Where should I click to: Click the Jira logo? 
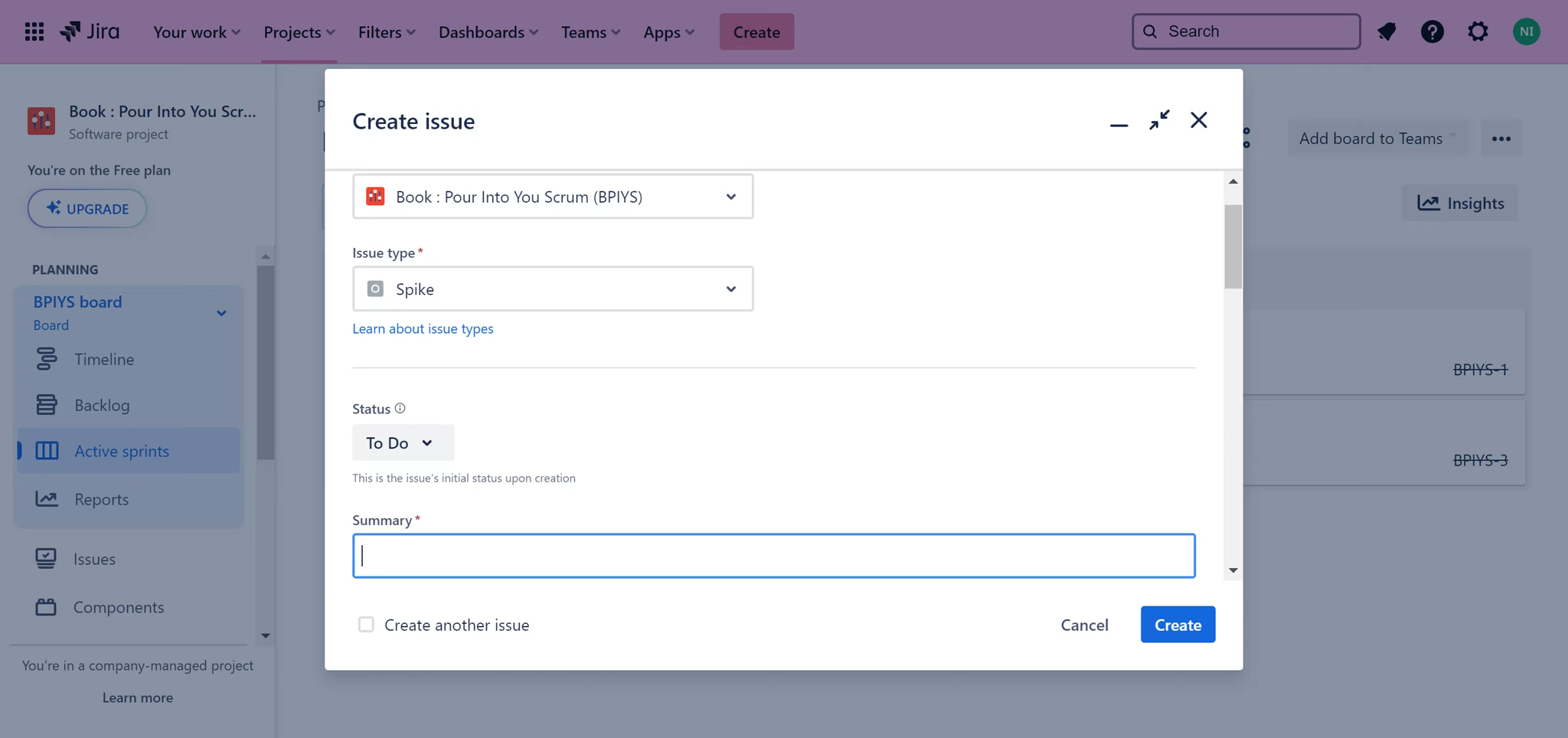point(90,31)
